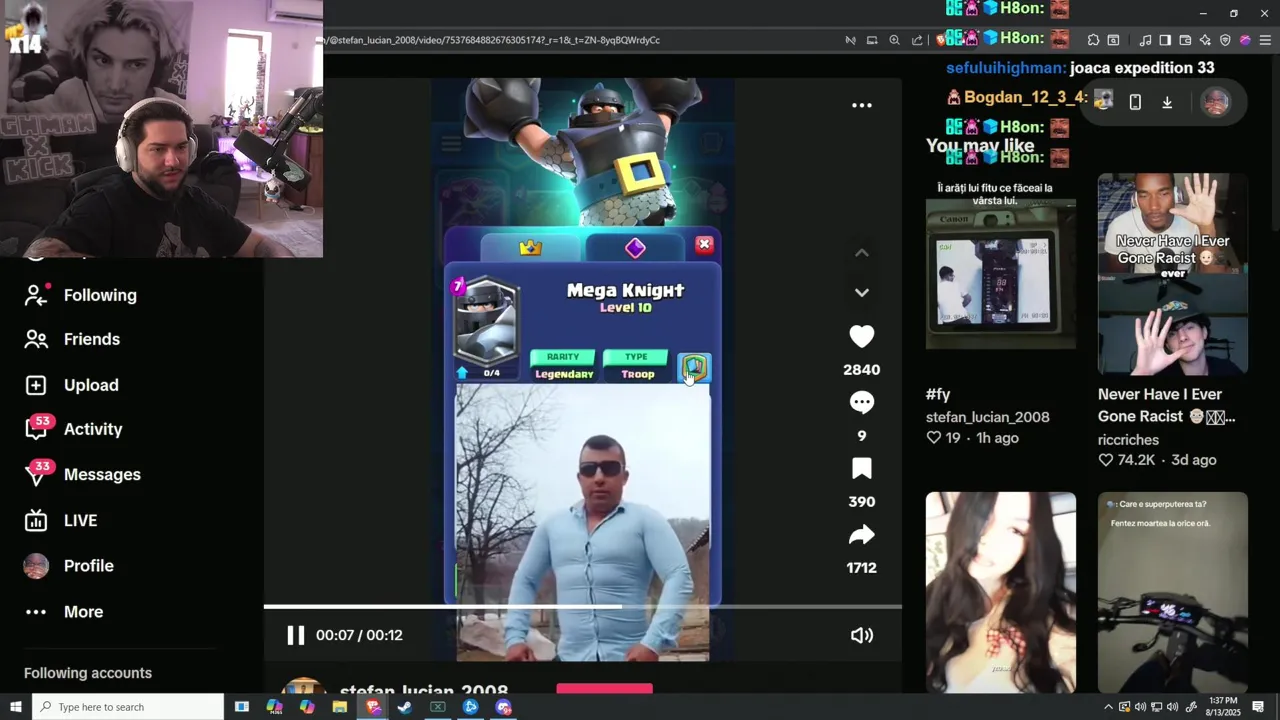
Task: Open the 'Care e superputerea ta?' thumbnail
Action: [x=1173, y=592]
